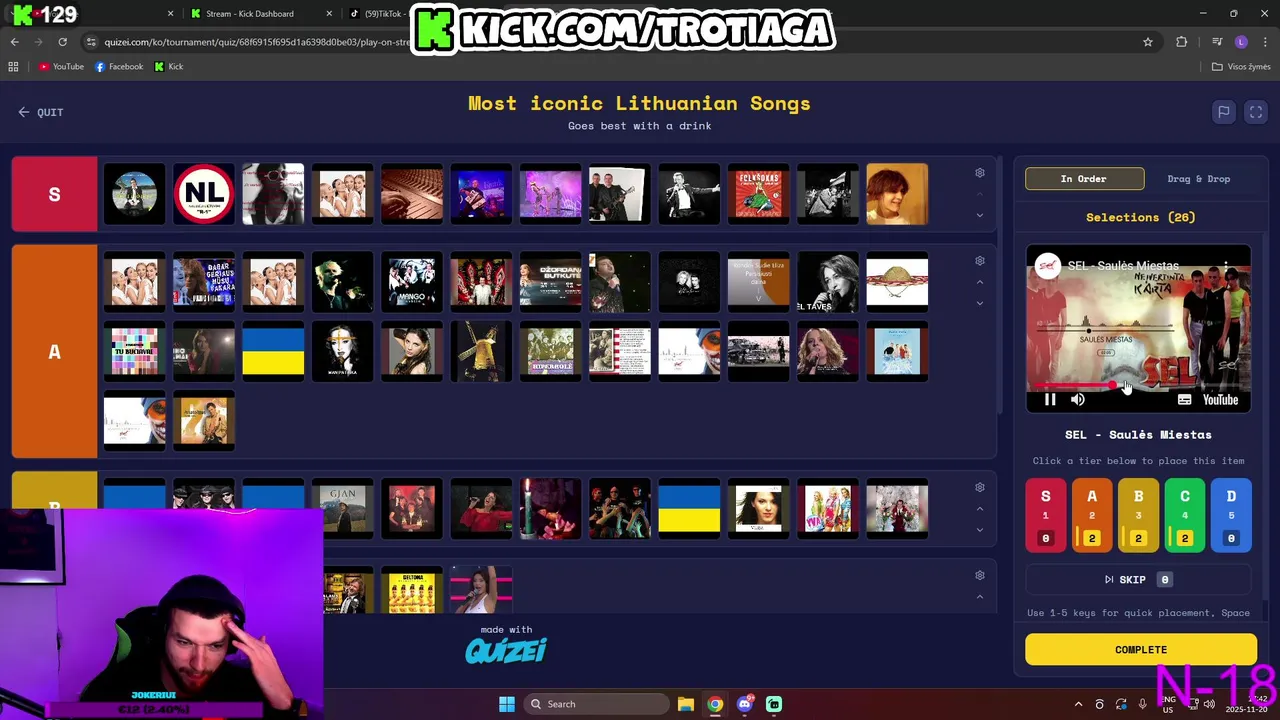Viewport: 1280px width, 720px height.
Task: Move the A tier up
Action: 980,282
